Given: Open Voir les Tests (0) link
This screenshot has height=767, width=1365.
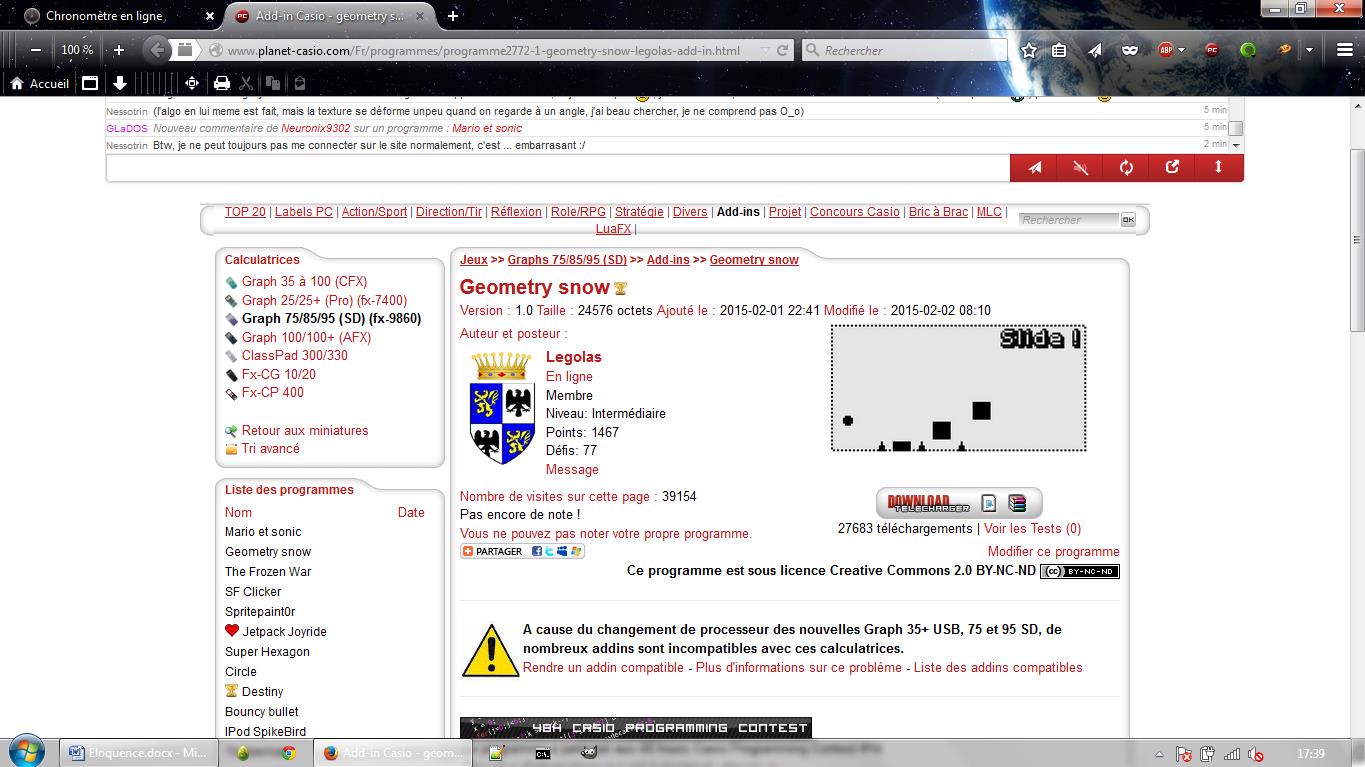Looking at the screenshot, I should tap(1032, 529).
